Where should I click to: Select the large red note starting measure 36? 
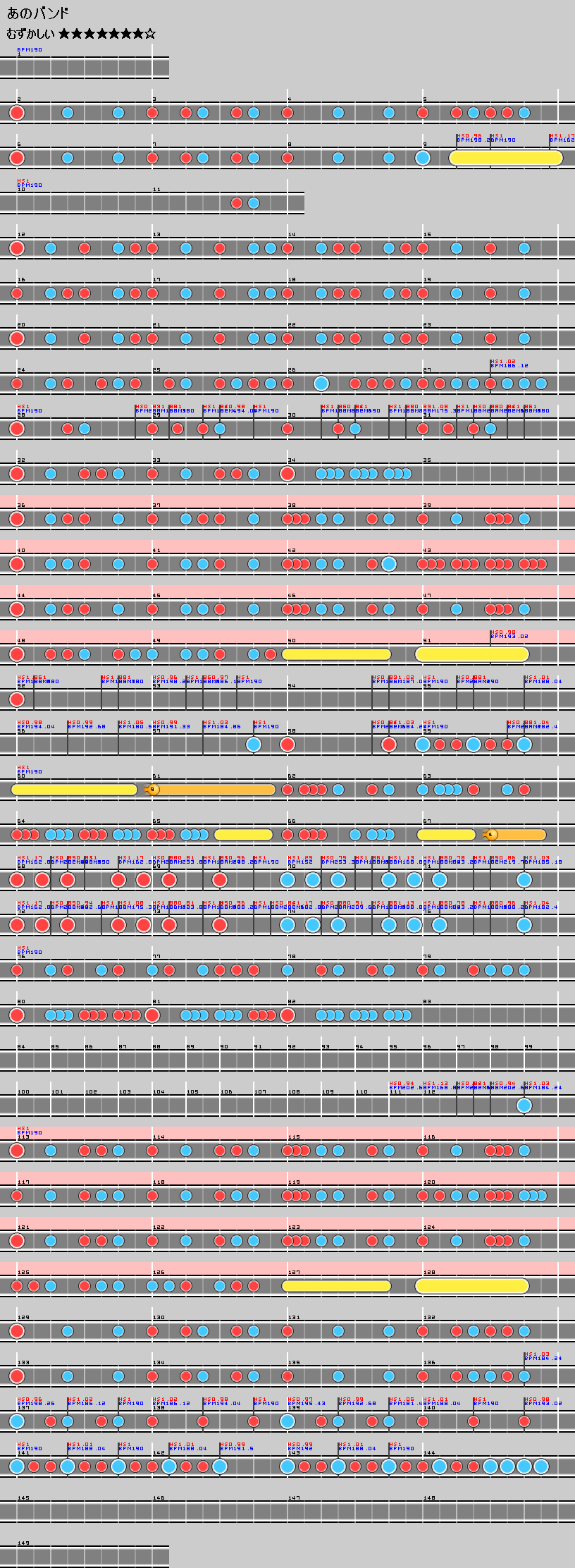coord(17,519)
